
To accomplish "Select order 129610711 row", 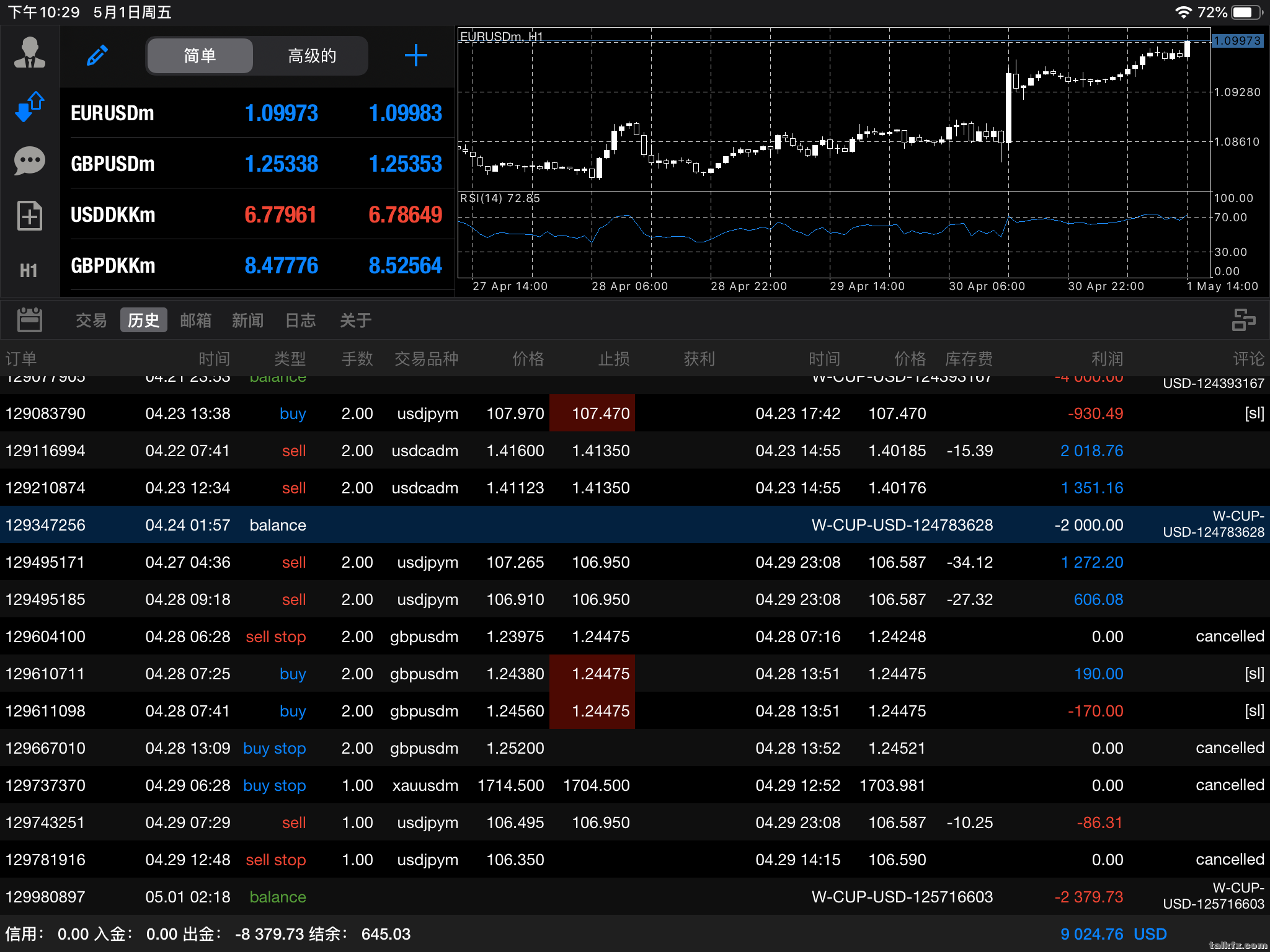I will click(635, 673).
